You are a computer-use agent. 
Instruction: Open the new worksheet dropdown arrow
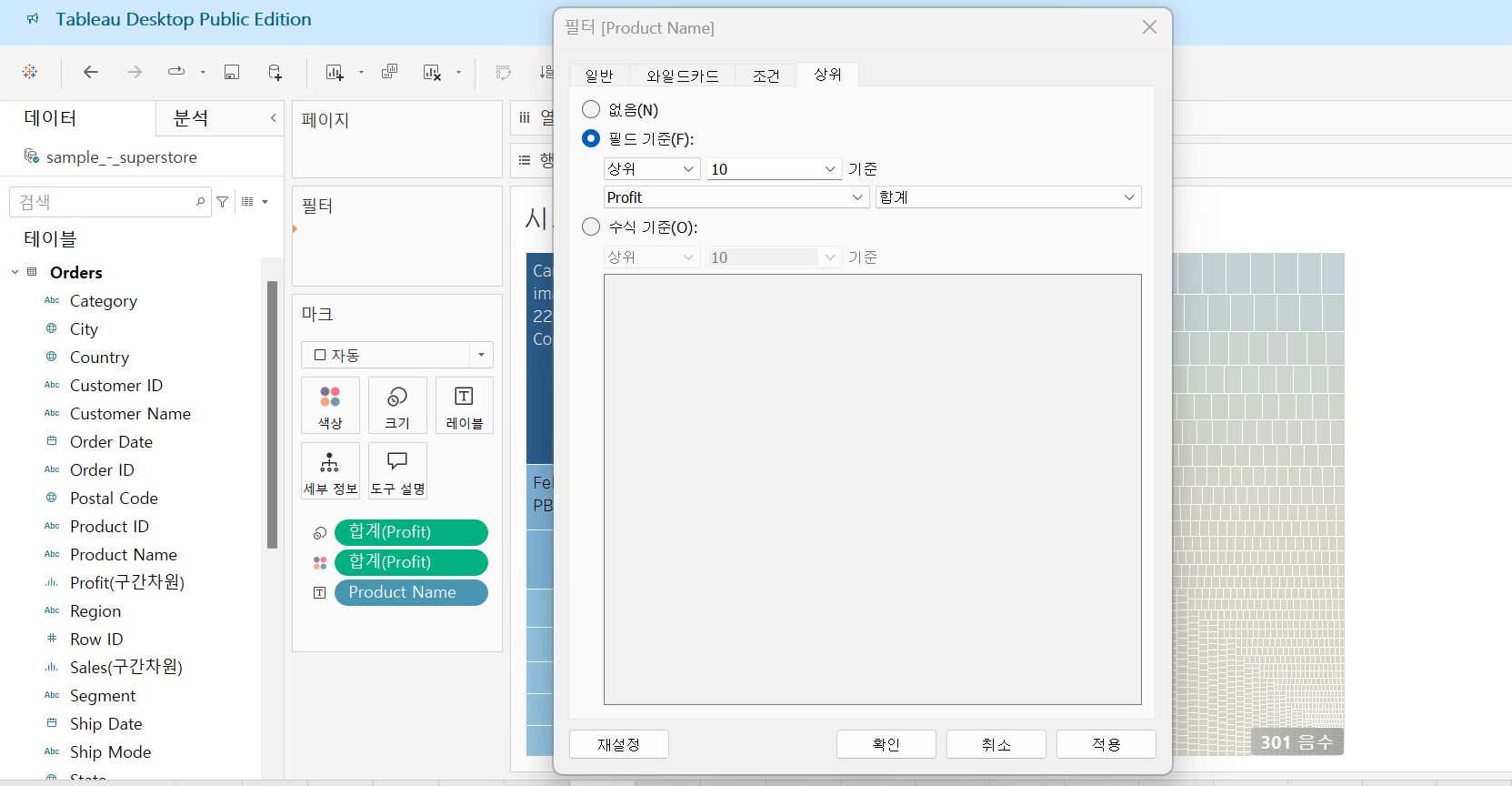click(361, 72)
